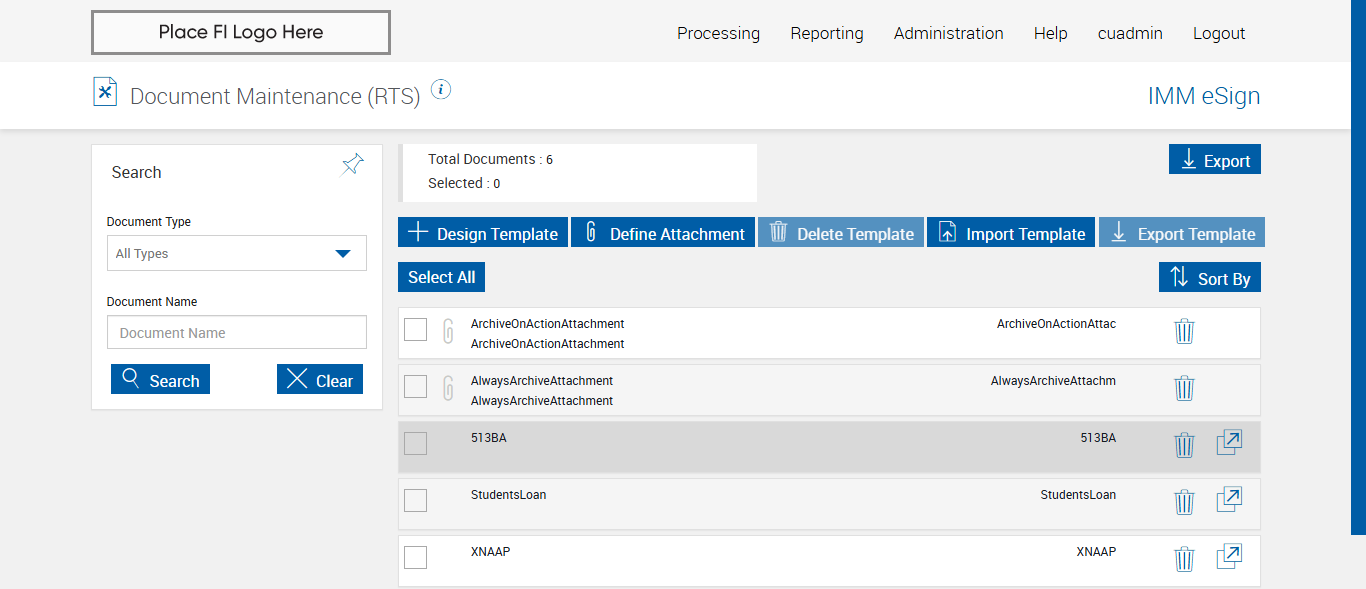Click the pin icon in Search panel

[352, 165]
